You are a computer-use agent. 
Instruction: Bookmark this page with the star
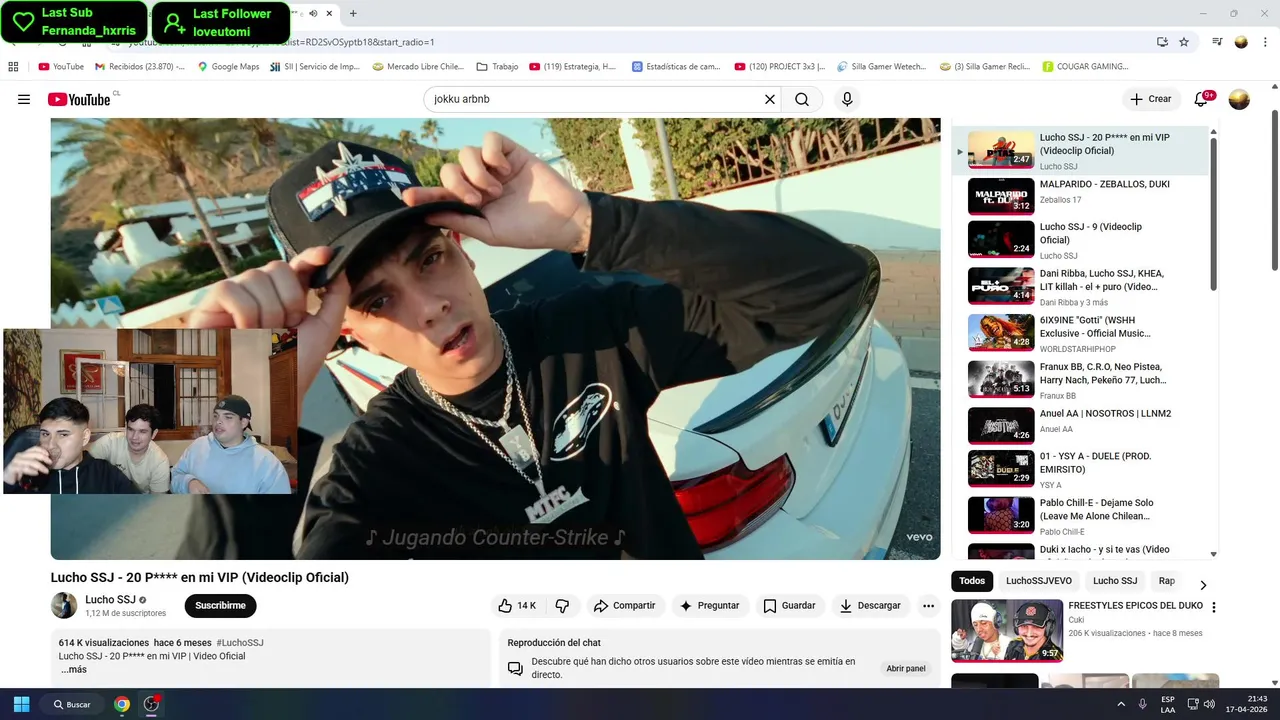coord(1184,42)
